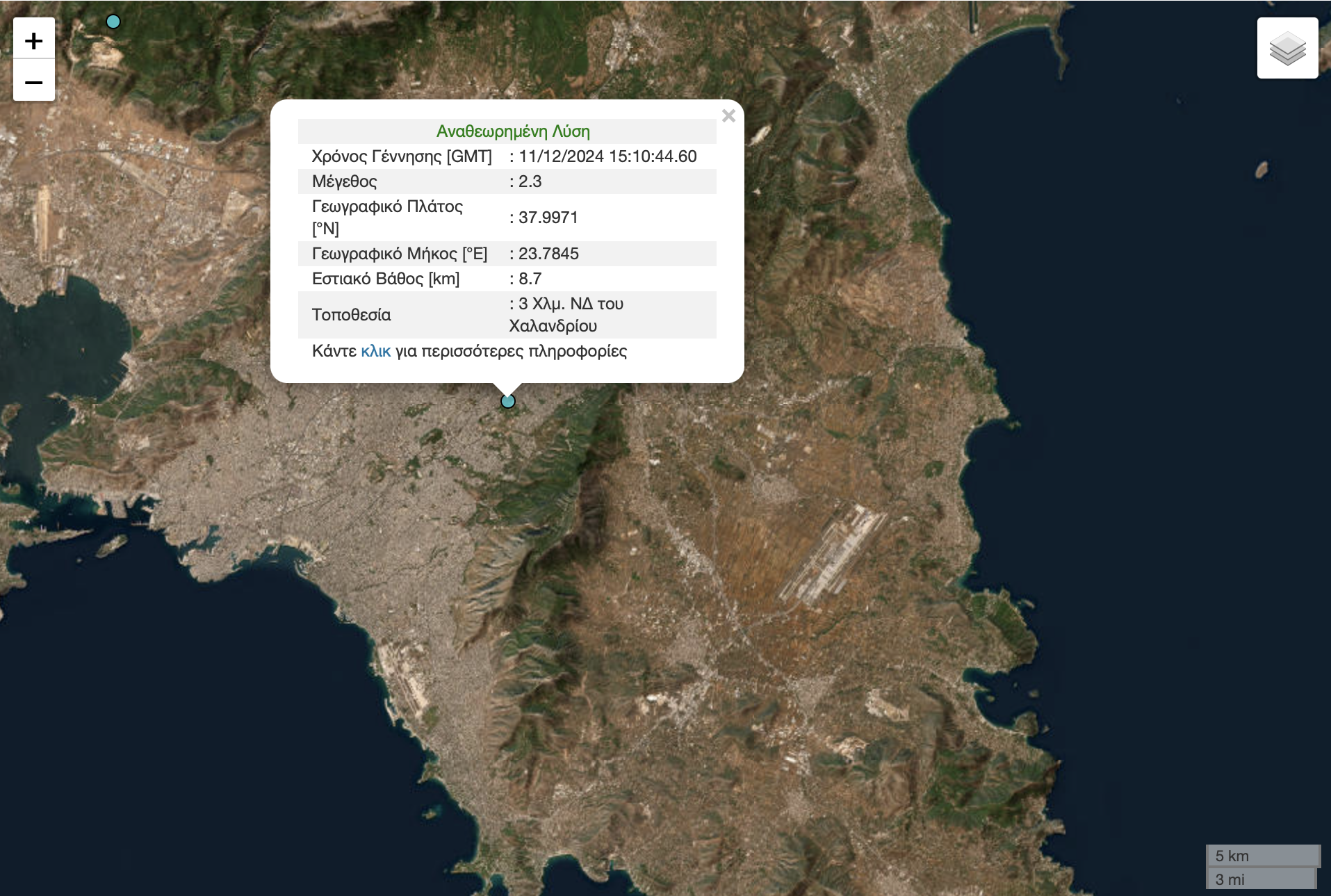Click the small island in the upper-right sea
This screenshot has width=1331, height=896.
[1261, 169]
